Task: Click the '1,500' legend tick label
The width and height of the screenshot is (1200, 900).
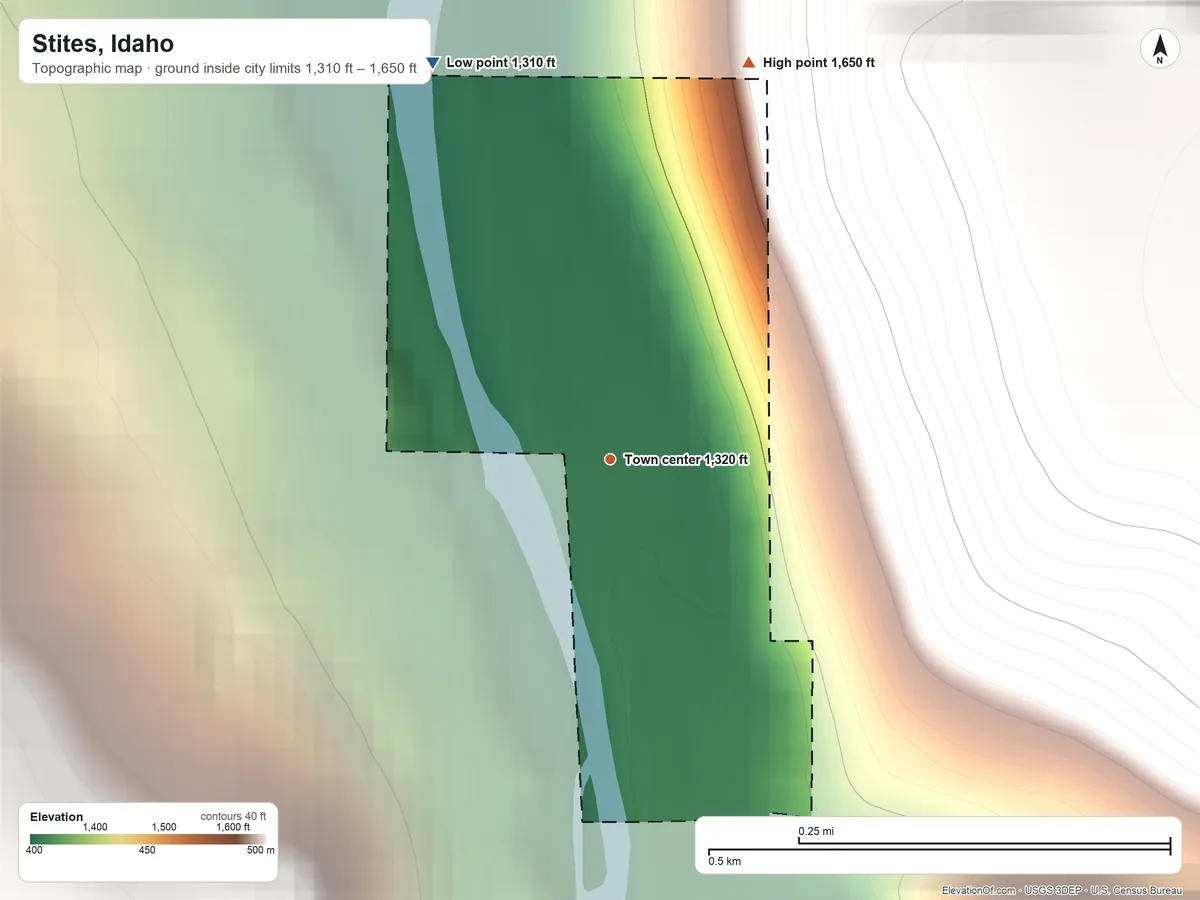Action: click(x=163, y=827)
